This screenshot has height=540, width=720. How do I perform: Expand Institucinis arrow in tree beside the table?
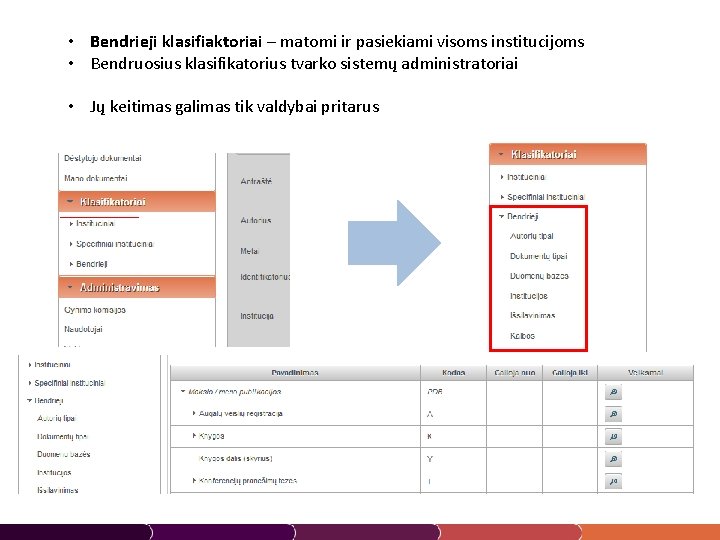[30, 365]
